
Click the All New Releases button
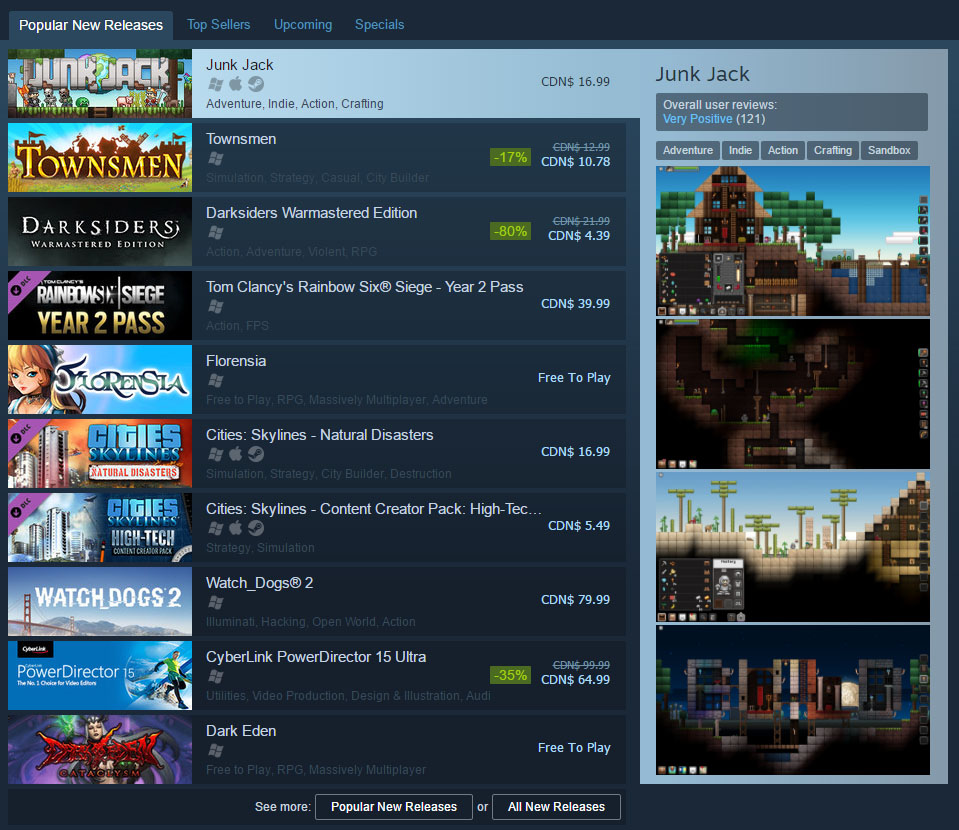tap(556, 807)
